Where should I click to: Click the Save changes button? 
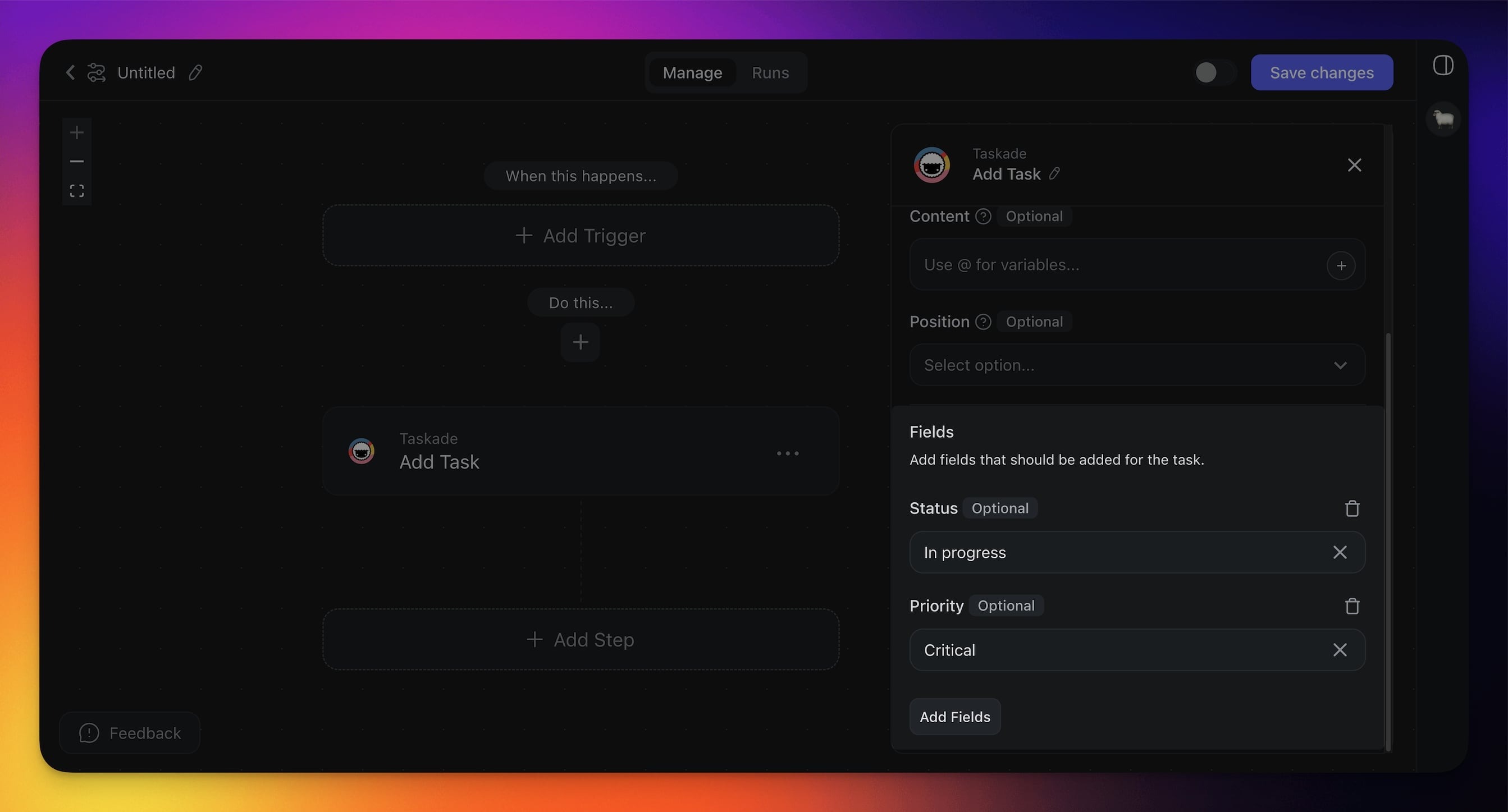click(x=1321, y=72)
